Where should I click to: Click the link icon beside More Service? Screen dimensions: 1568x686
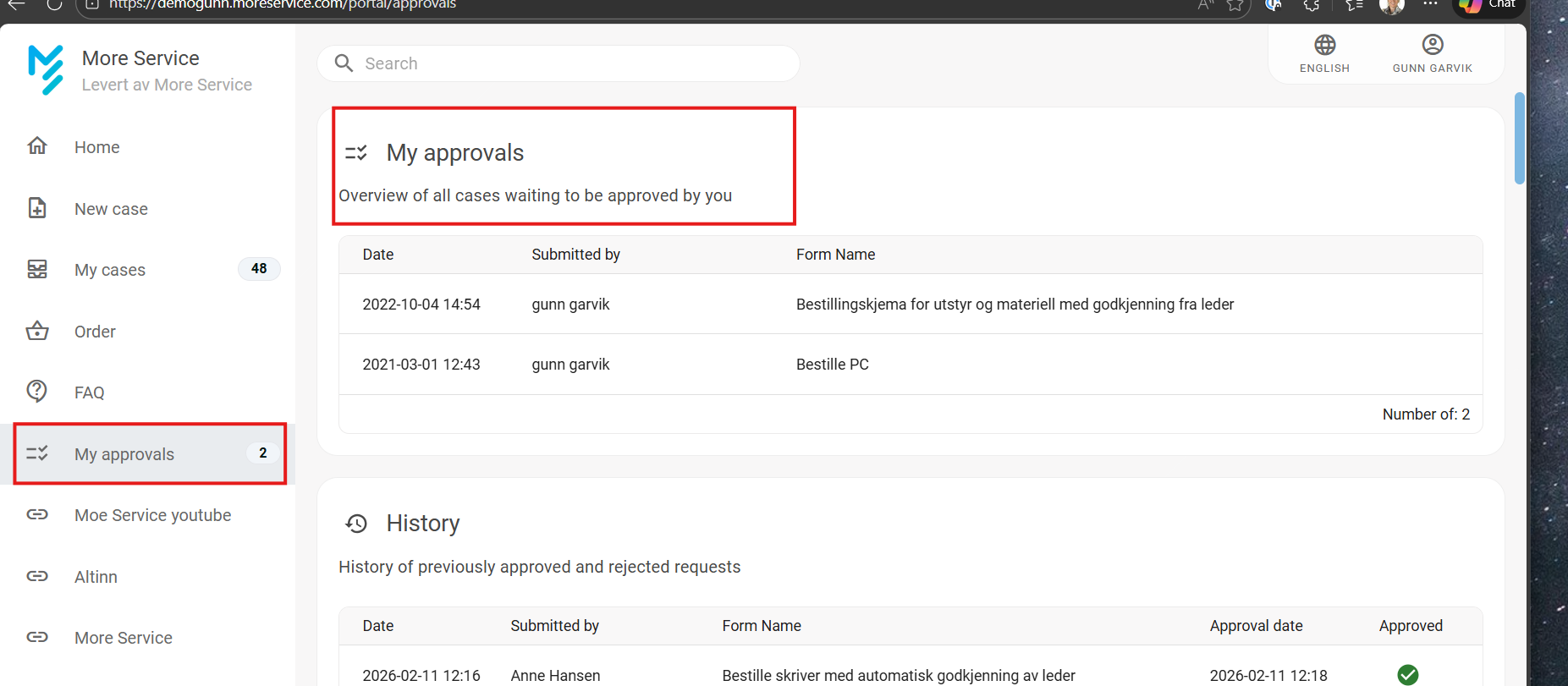37,637
